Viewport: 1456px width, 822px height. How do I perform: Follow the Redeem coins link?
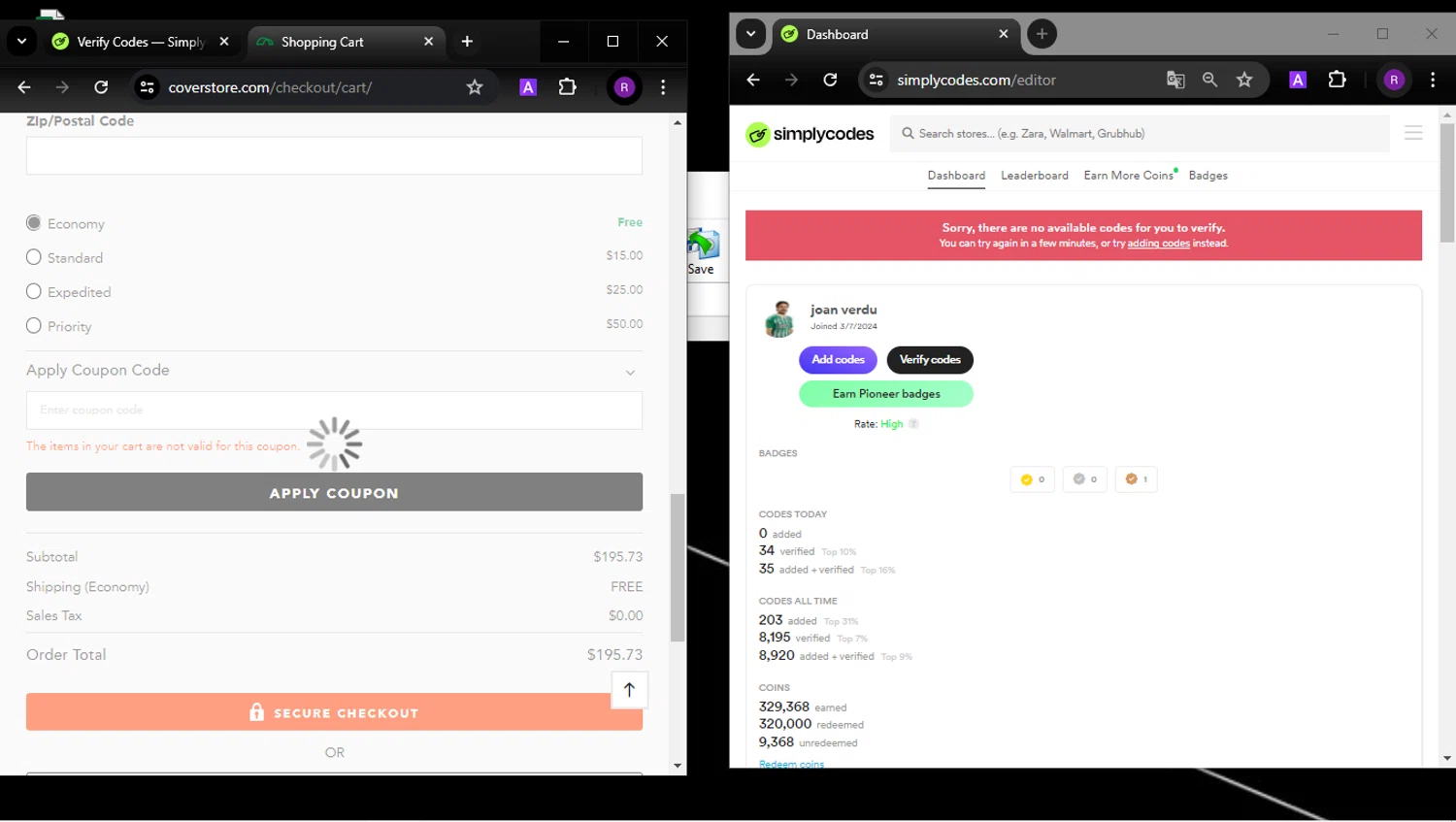click(791, 764)
